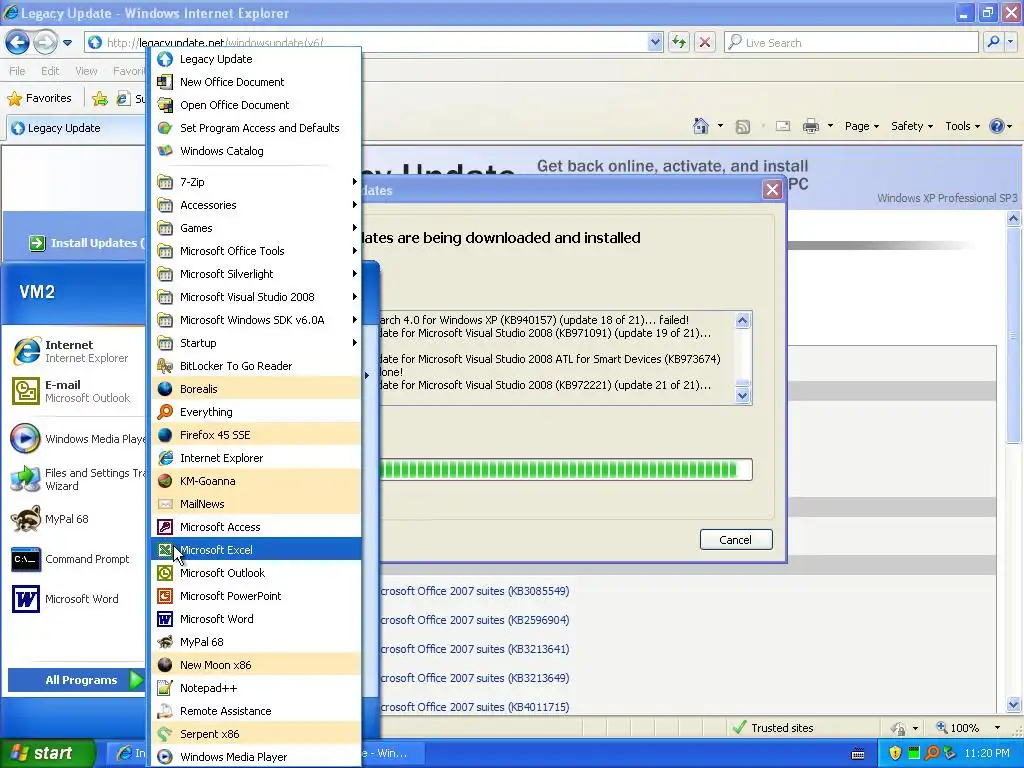Click the Serpent x86 icon
This screenshot has height=768, width=1024.
[x=165, y=734]
